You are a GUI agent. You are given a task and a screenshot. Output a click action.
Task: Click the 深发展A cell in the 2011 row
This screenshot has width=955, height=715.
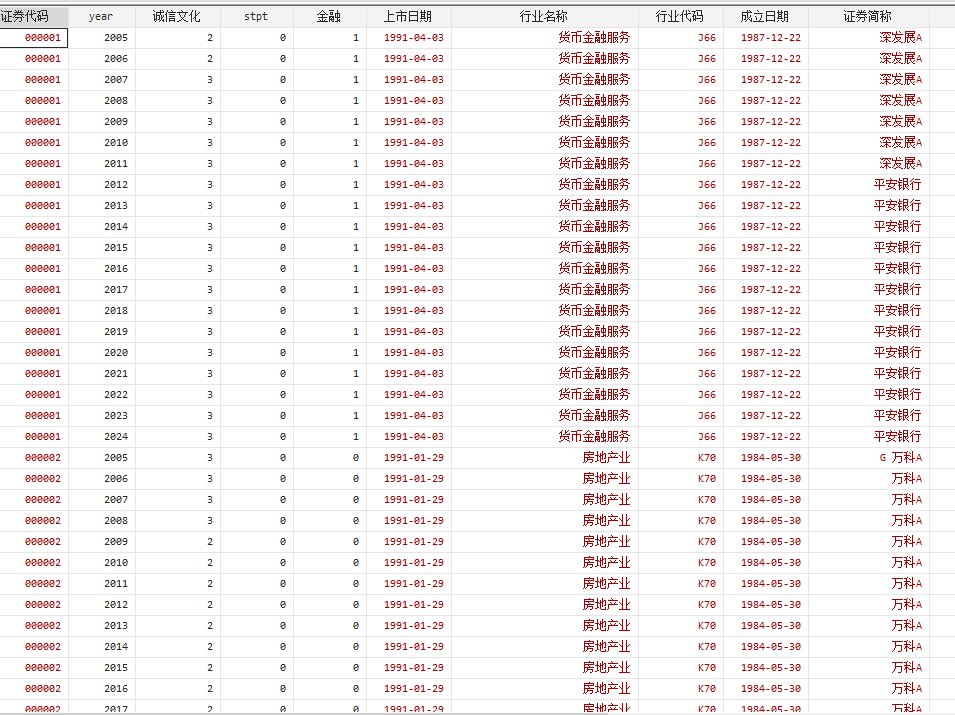[900, 163]
